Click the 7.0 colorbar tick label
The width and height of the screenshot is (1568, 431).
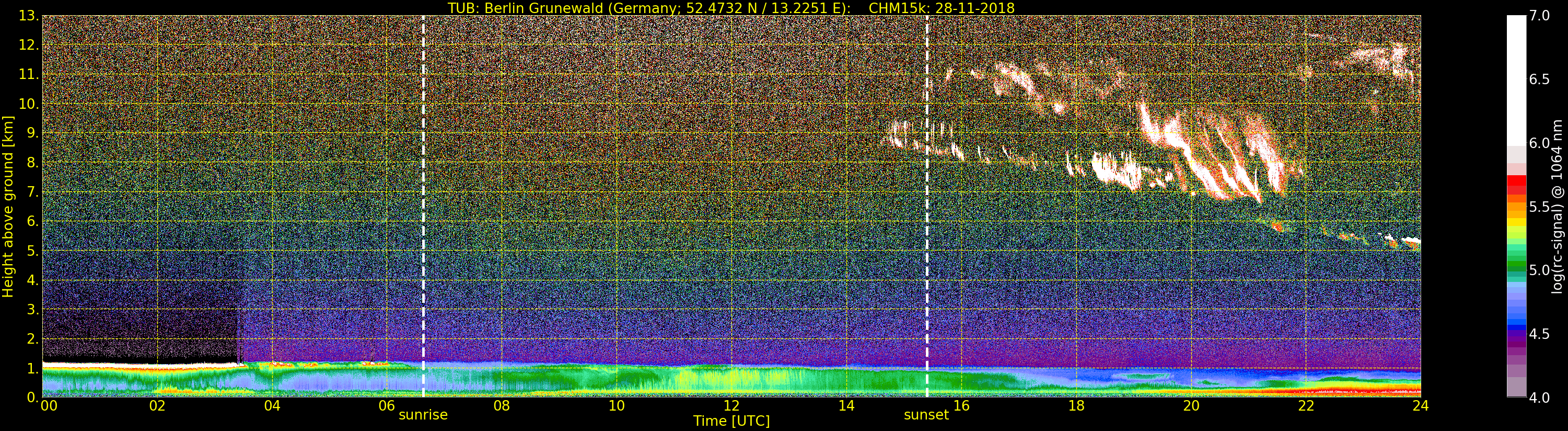click(1539, 16)
